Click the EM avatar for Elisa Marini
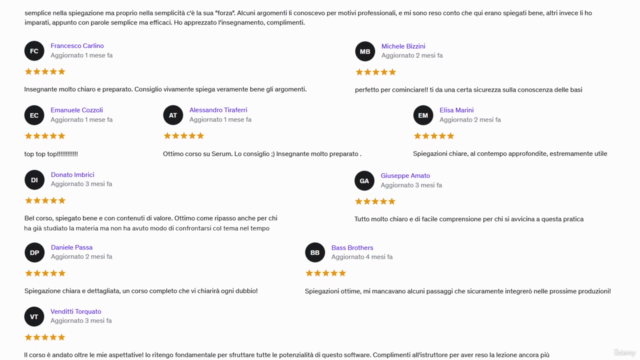The width and height of the screenshot is (640, 360). click(x=423, y=116)
